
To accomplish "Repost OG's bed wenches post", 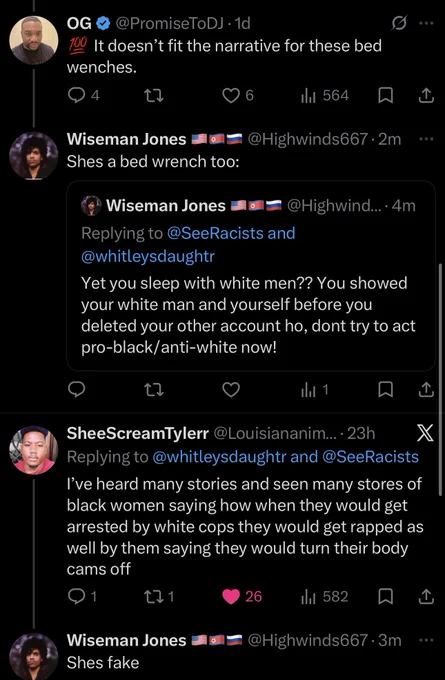I will click(154, 95).
